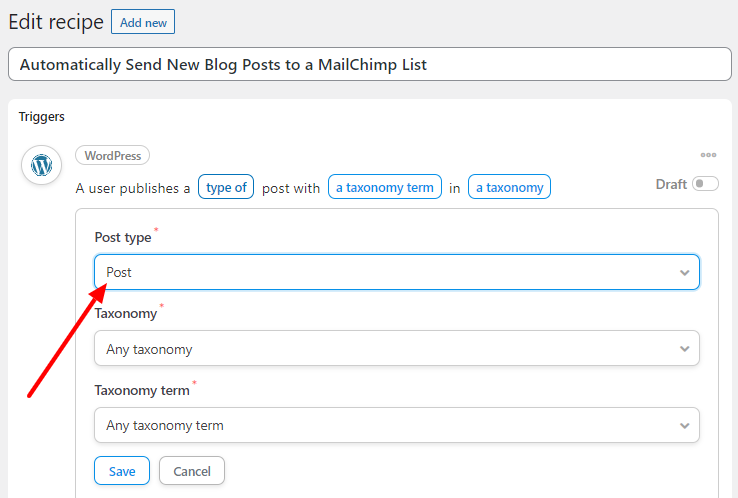Click the Taxonomy field chevron arrow
This screenshot has width=738, height=498.
point(684,349)
